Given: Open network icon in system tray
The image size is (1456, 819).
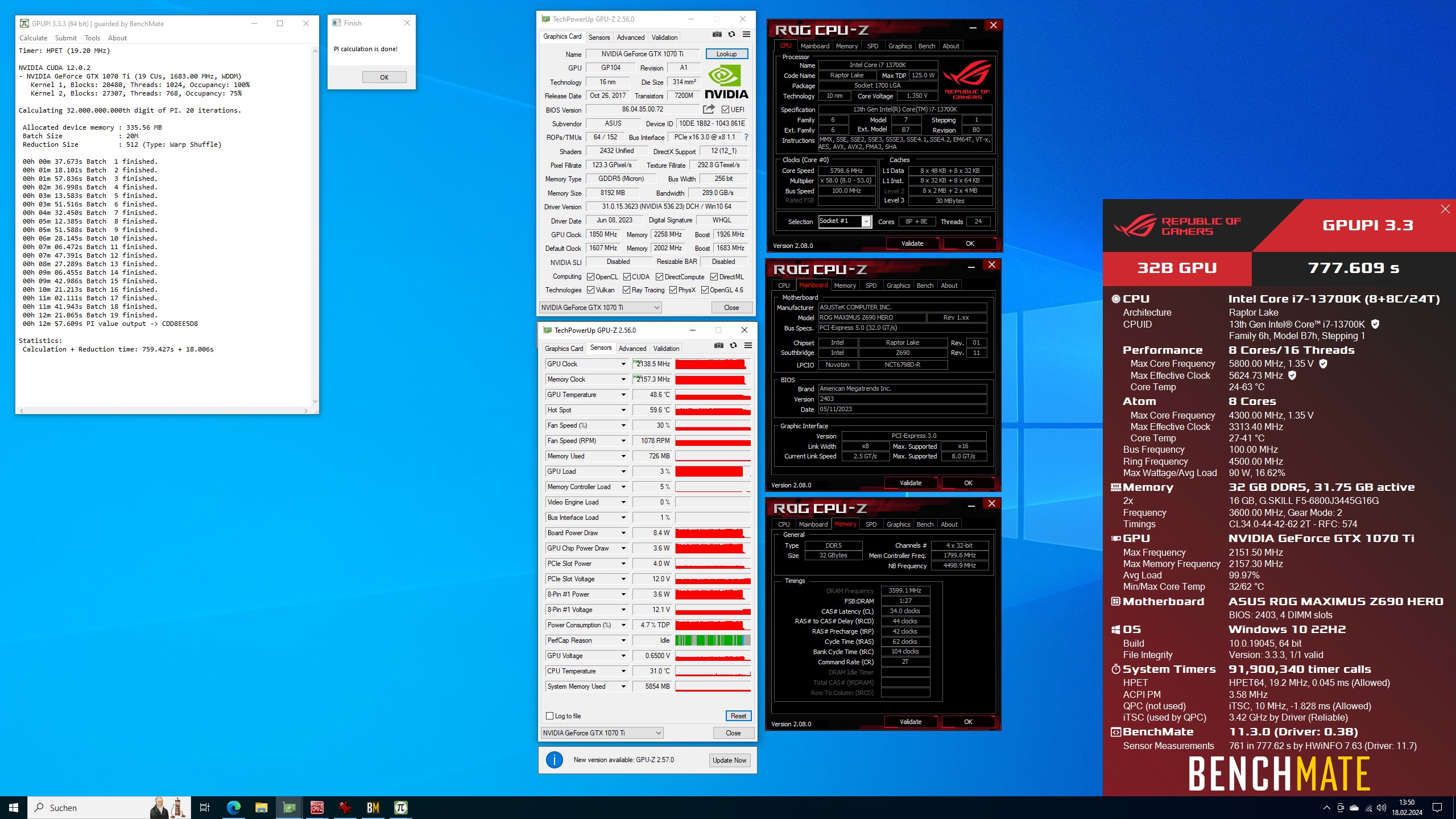Looking at the screenshot, I should point(1368,808).
